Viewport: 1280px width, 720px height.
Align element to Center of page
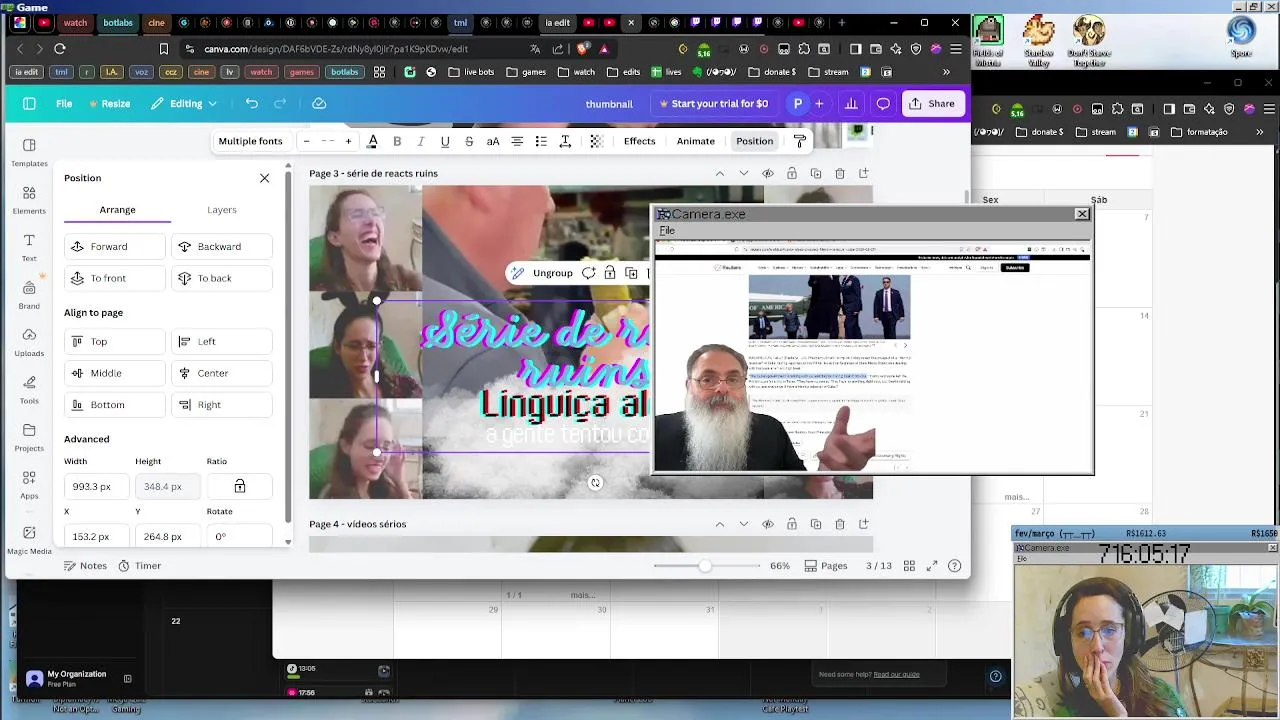[x=222, y=373]
